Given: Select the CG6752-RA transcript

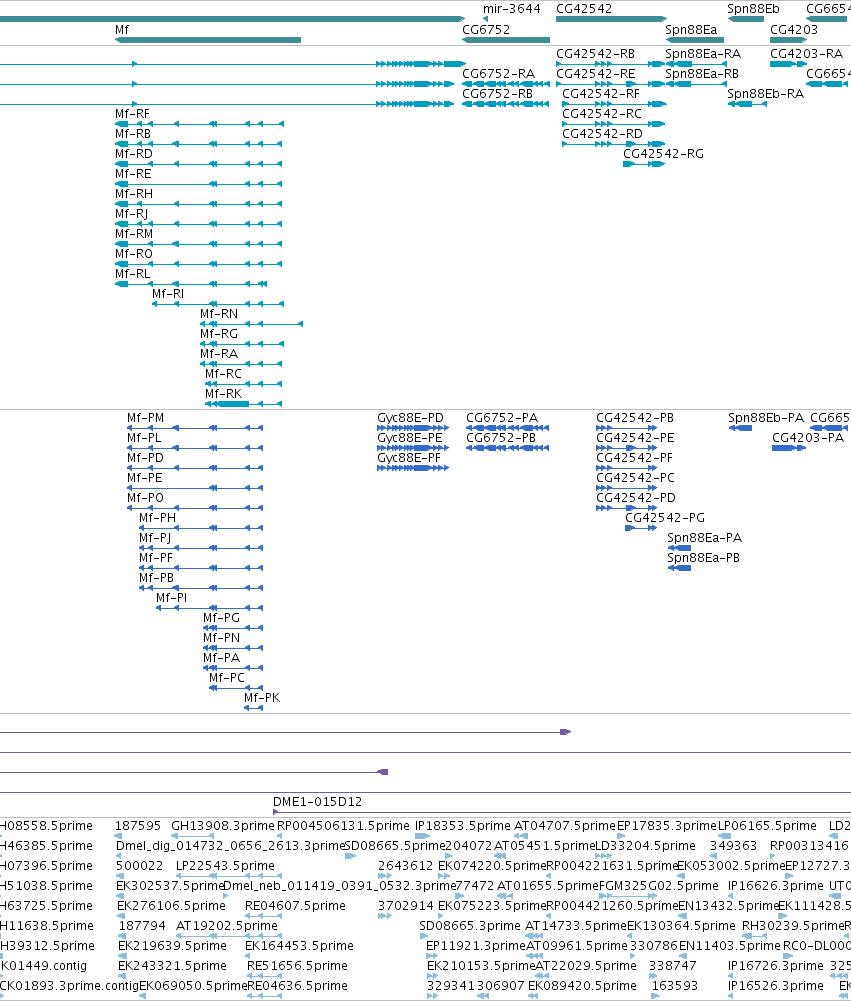Looking at the screenshot, I should (x=506, y=84).
